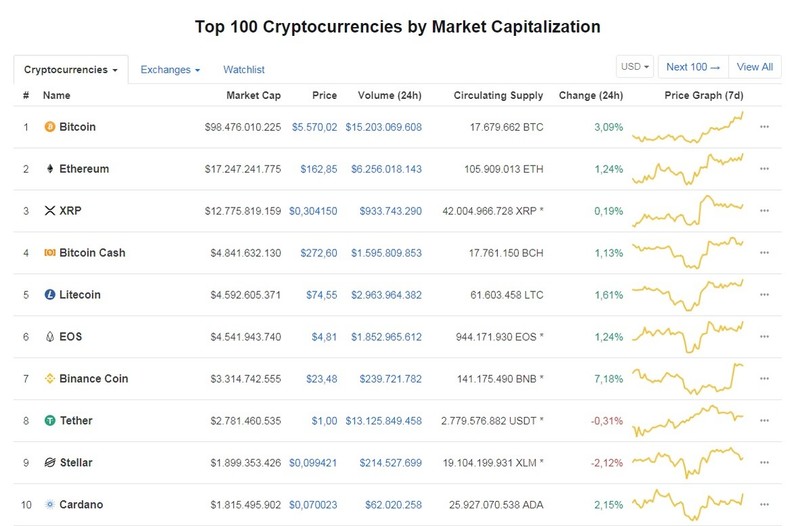Sort by Market Cap column header
This screenshot has width=800, height=526.
pos(253,95)
